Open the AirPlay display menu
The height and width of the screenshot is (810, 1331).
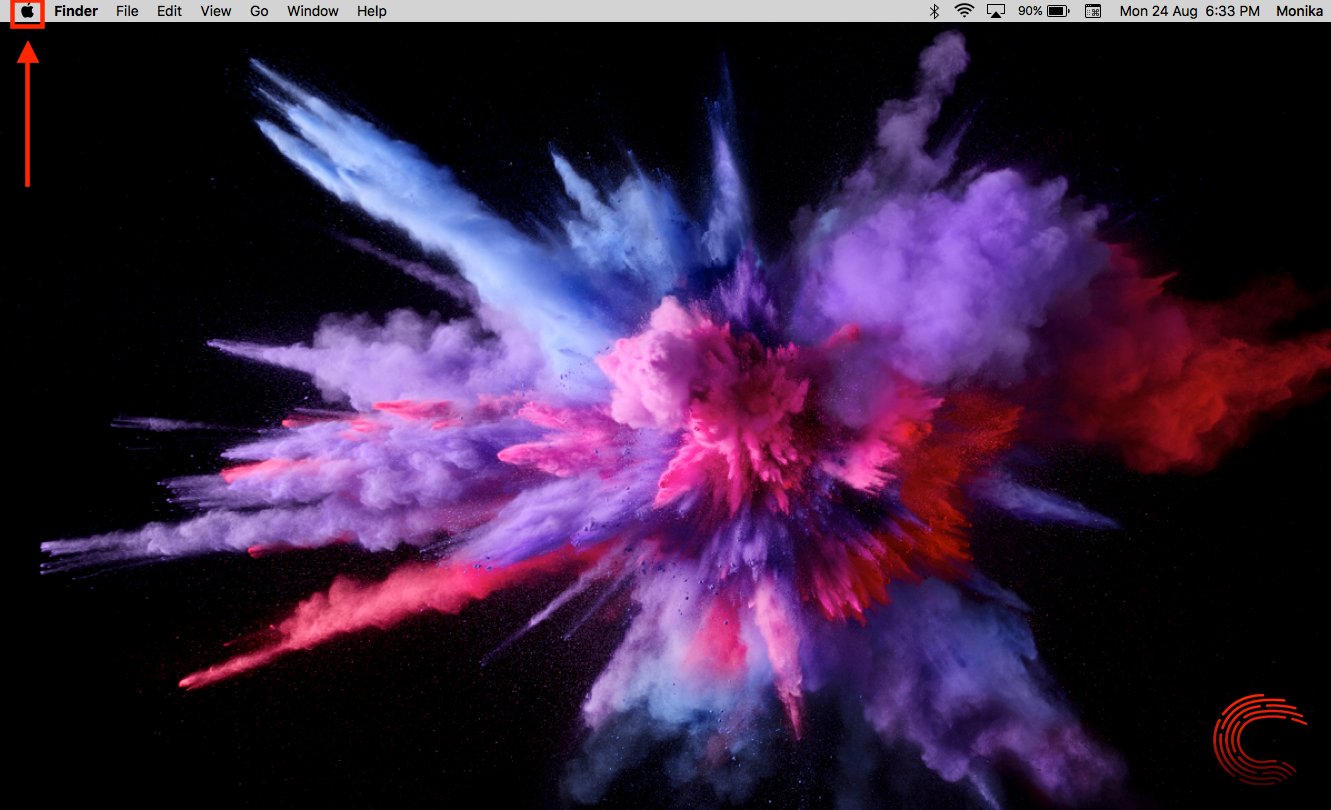pos(996,11)
